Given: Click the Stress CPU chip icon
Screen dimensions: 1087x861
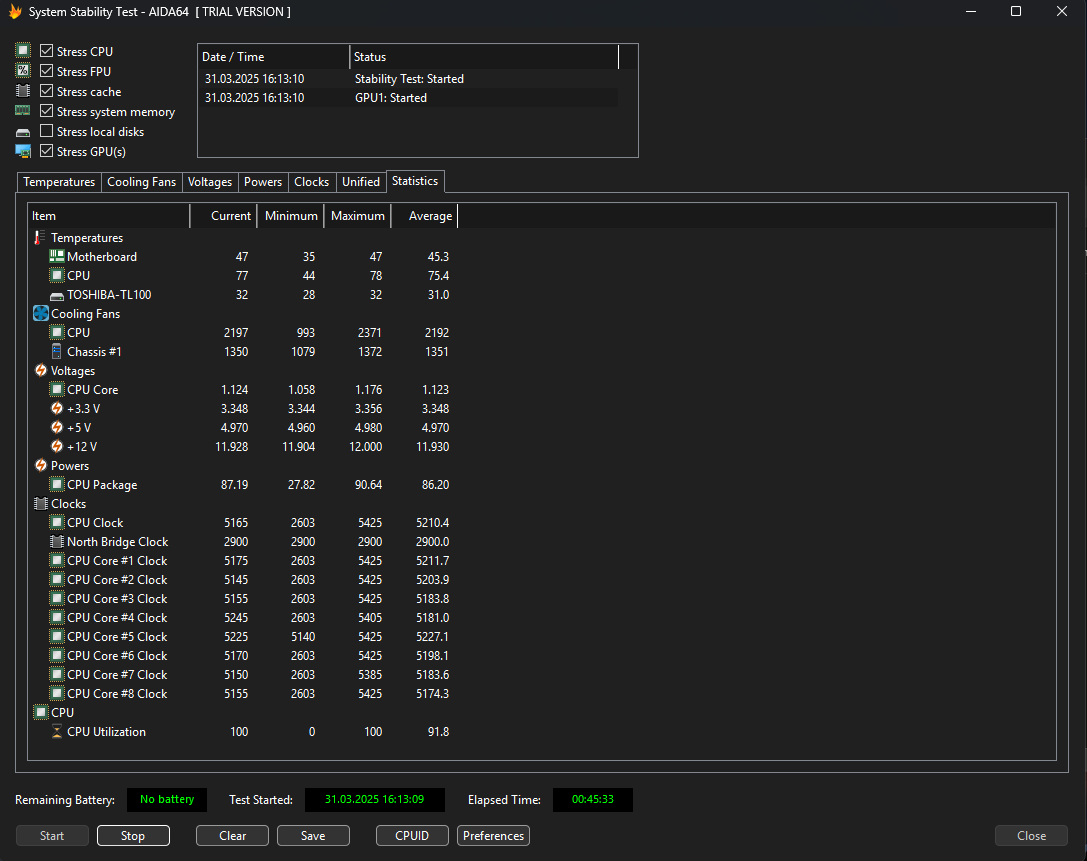Looking at the screenshot, I should (x=23, y=51).
